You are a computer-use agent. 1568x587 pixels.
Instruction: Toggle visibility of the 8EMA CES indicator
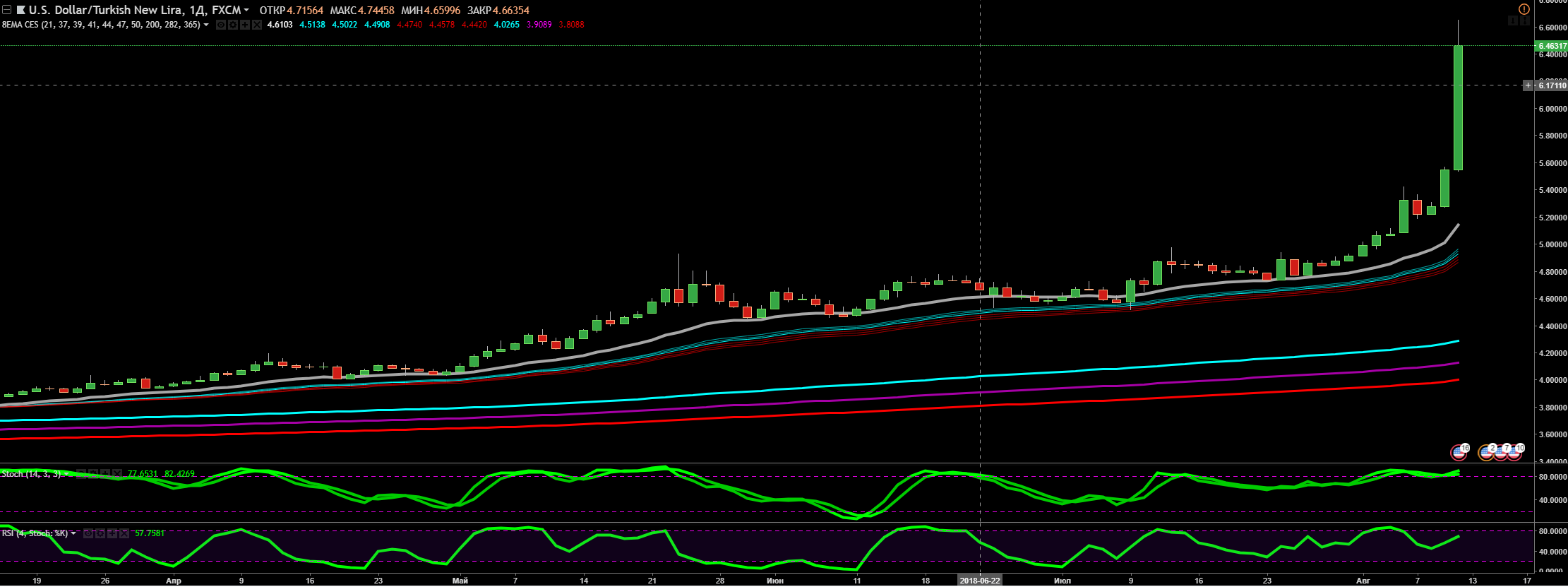[x=221, y=25]
